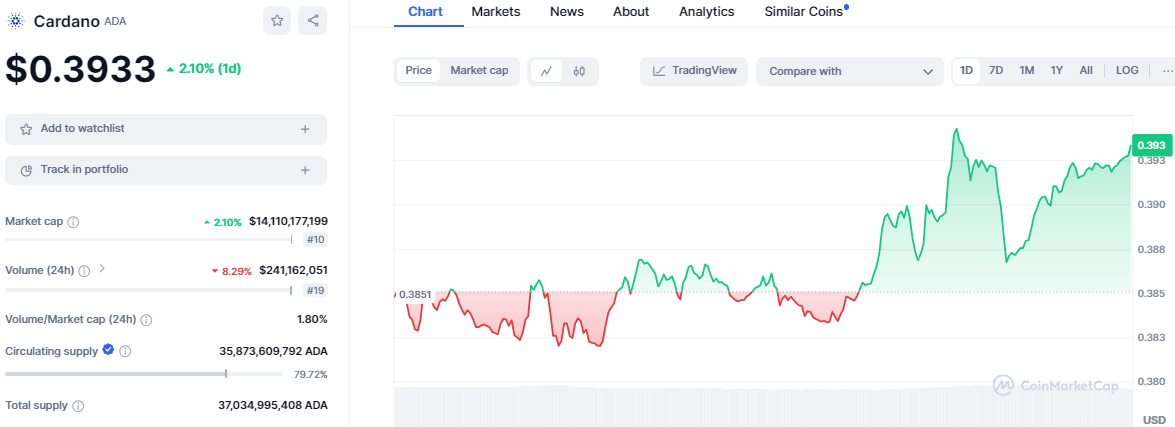
Task: Click the $14,110,177,199 market cap value
Action: [x=289, y=222]
